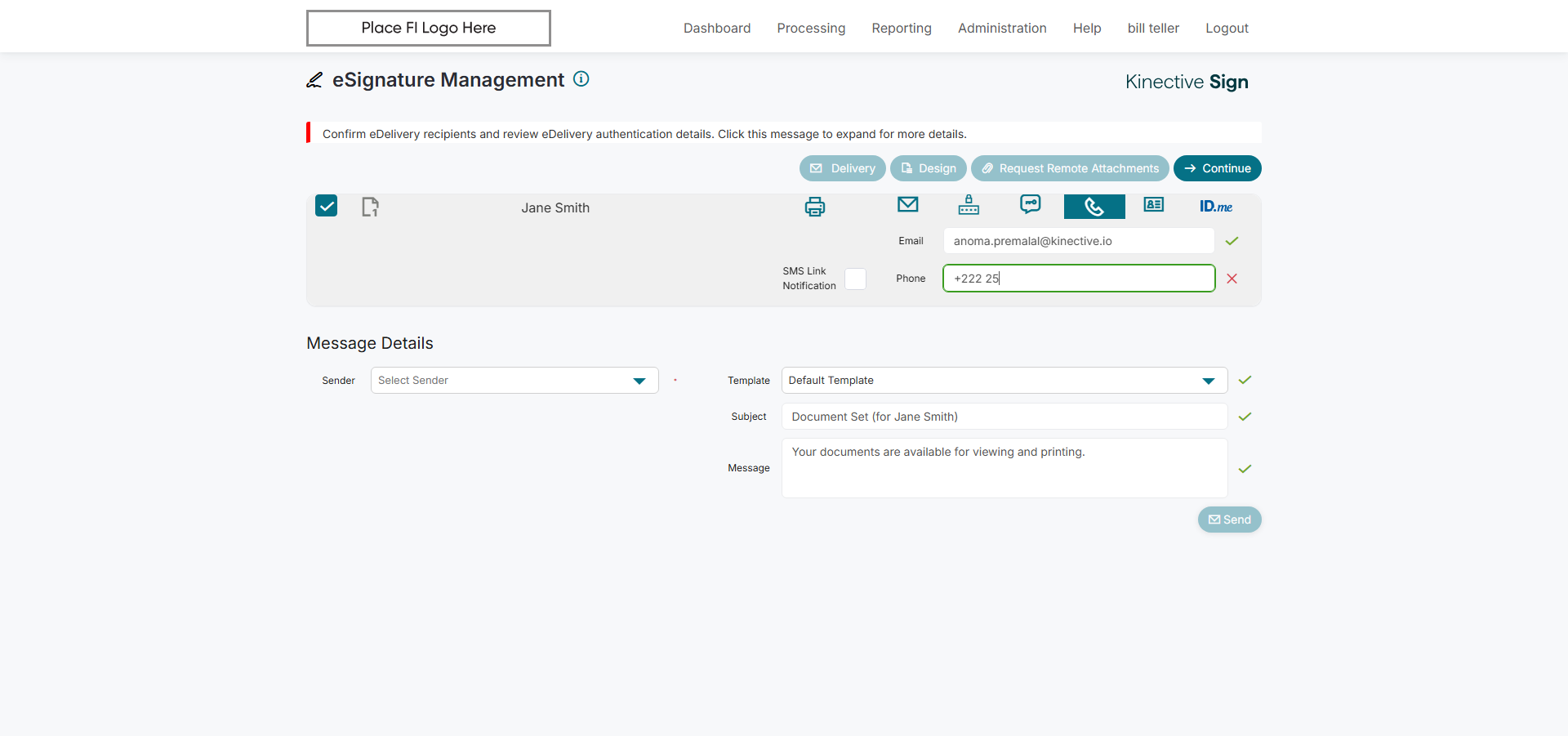Enable the SMS Link Notification checkbox

click(855, 279)
